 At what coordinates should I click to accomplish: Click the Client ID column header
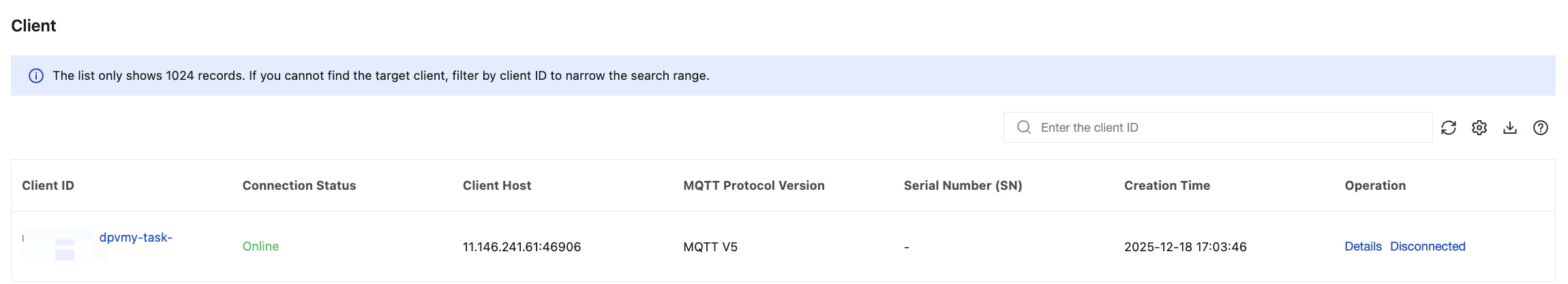click(x=48, y=186)
